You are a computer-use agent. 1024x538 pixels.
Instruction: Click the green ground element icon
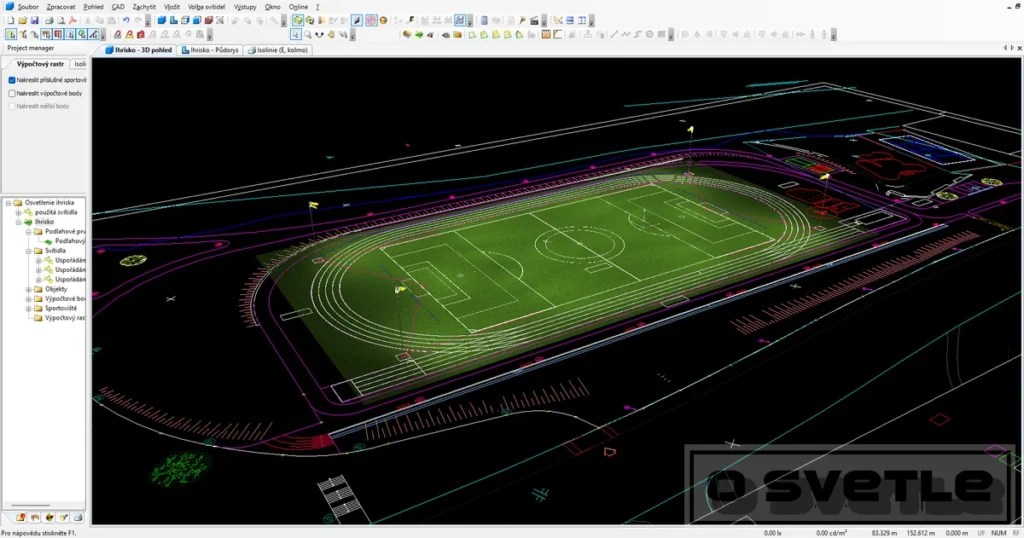tap(419, 35)
